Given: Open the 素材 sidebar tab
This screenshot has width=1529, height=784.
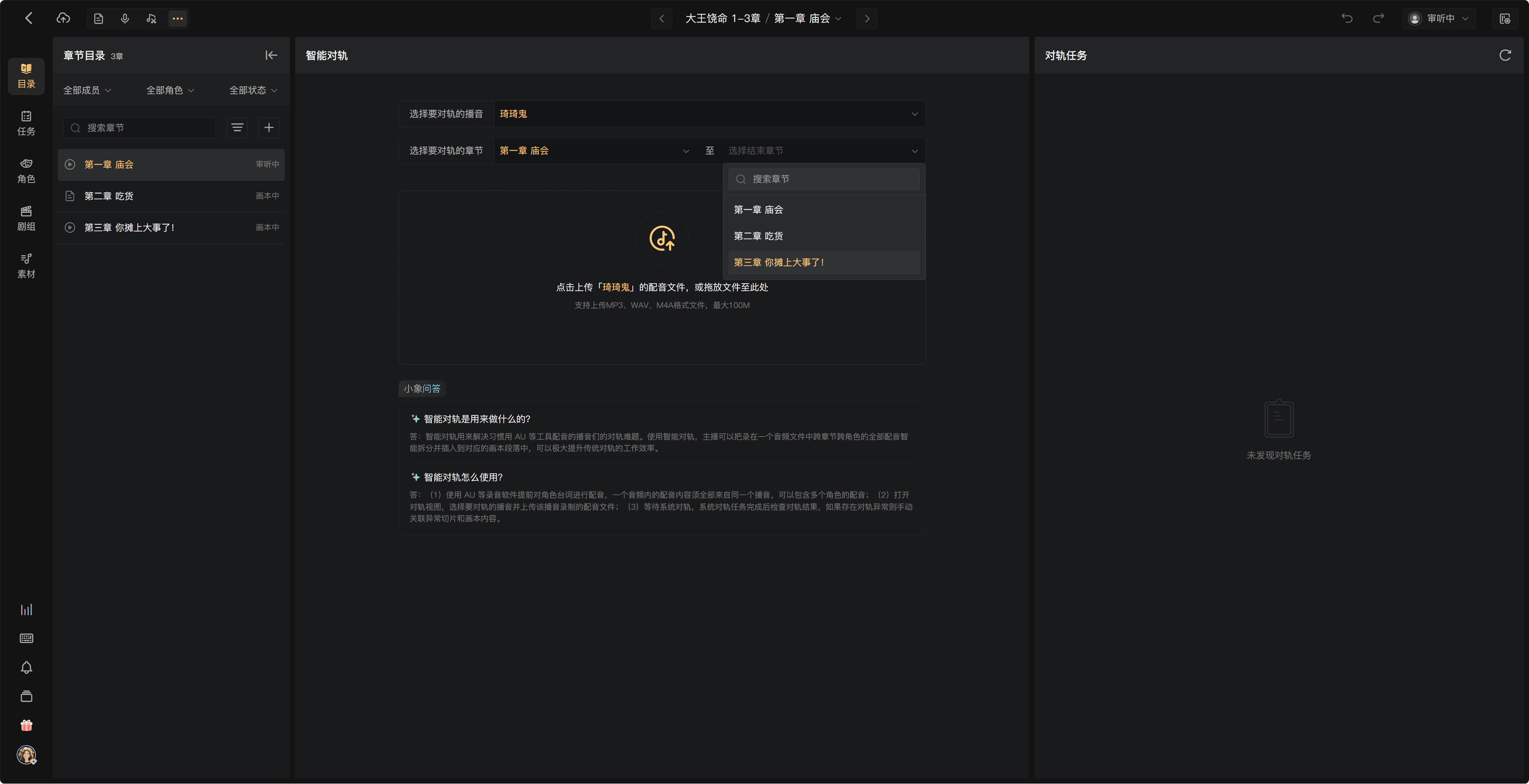Looking at the screenshot, I should coord(26,266).
